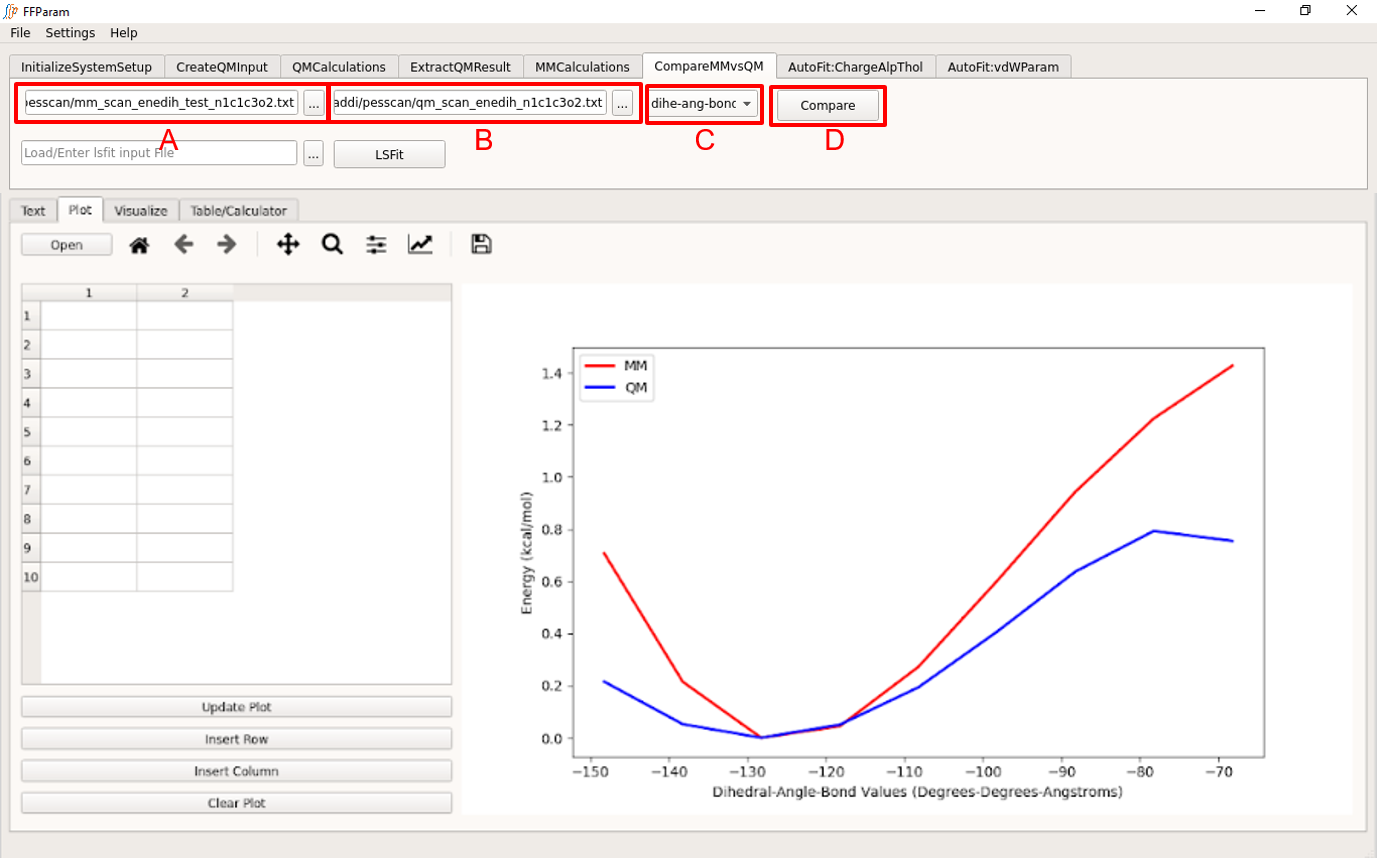The height and width of the screenshot is (858, 1377).
Task: Browse for the QM scan file
Action: pyautogui.click(x=622, y=103)
